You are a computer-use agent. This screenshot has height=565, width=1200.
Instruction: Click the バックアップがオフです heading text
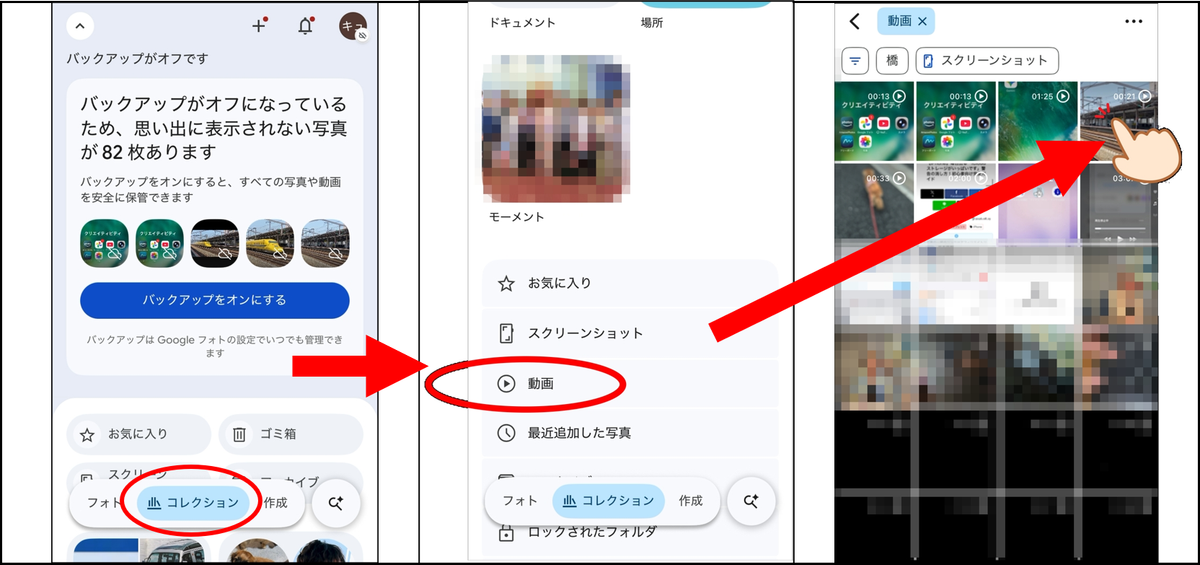138,59
